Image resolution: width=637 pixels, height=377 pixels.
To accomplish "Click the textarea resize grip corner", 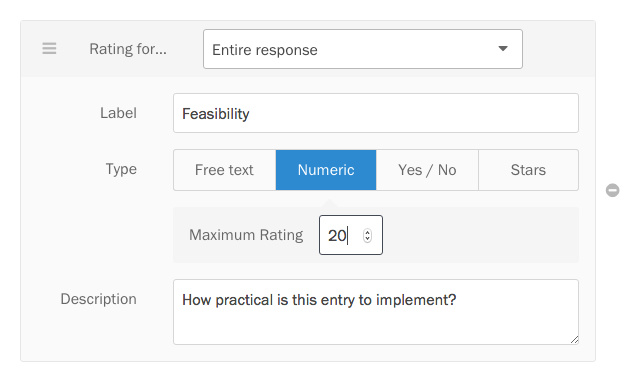I will click(574, 340).
